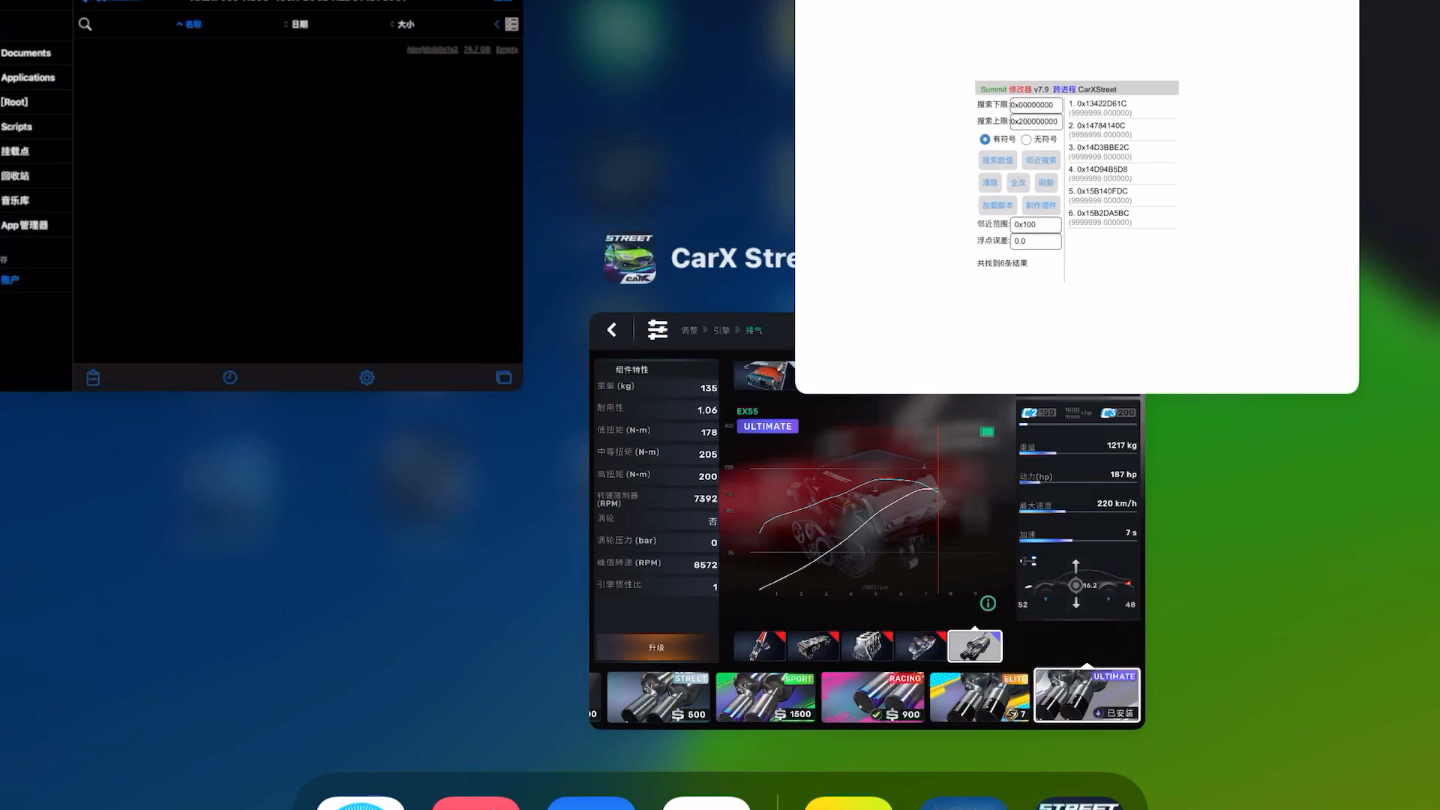1440x810 pixels.
Task: Select the second engine part thumbnail
Action: (813, 646)
